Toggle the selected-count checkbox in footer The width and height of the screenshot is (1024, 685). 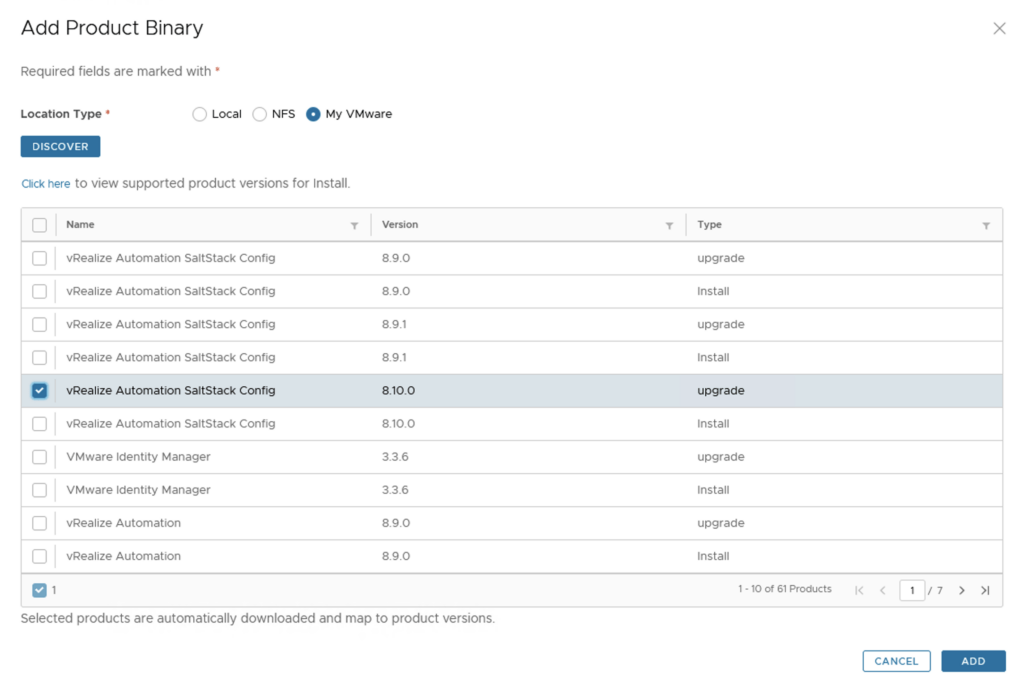tap(39, 590)
